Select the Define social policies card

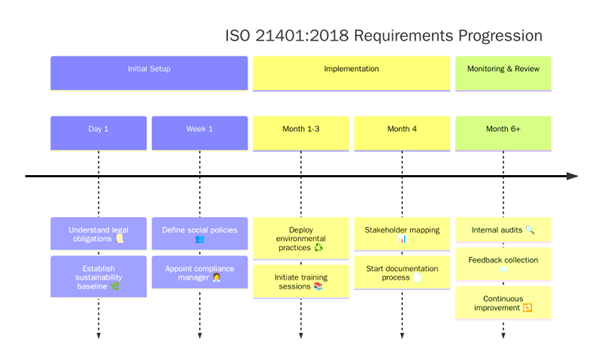(200, 234)
